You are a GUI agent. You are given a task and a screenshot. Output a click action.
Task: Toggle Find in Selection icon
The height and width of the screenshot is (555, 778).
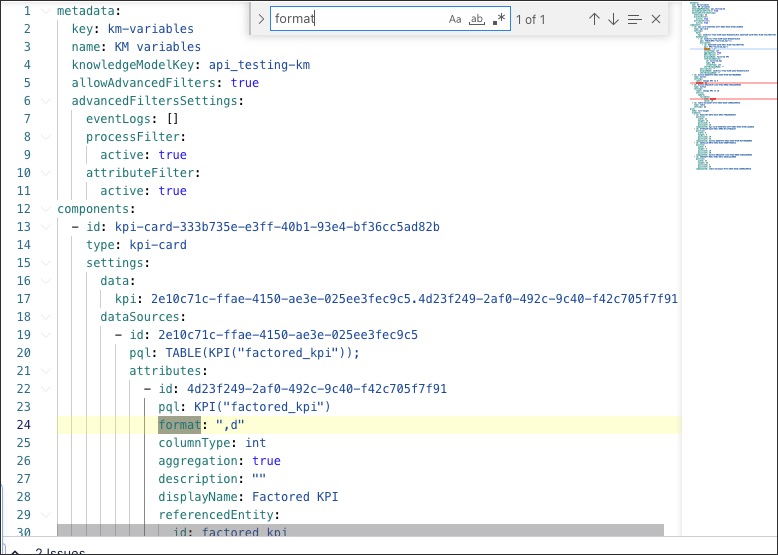635,19
